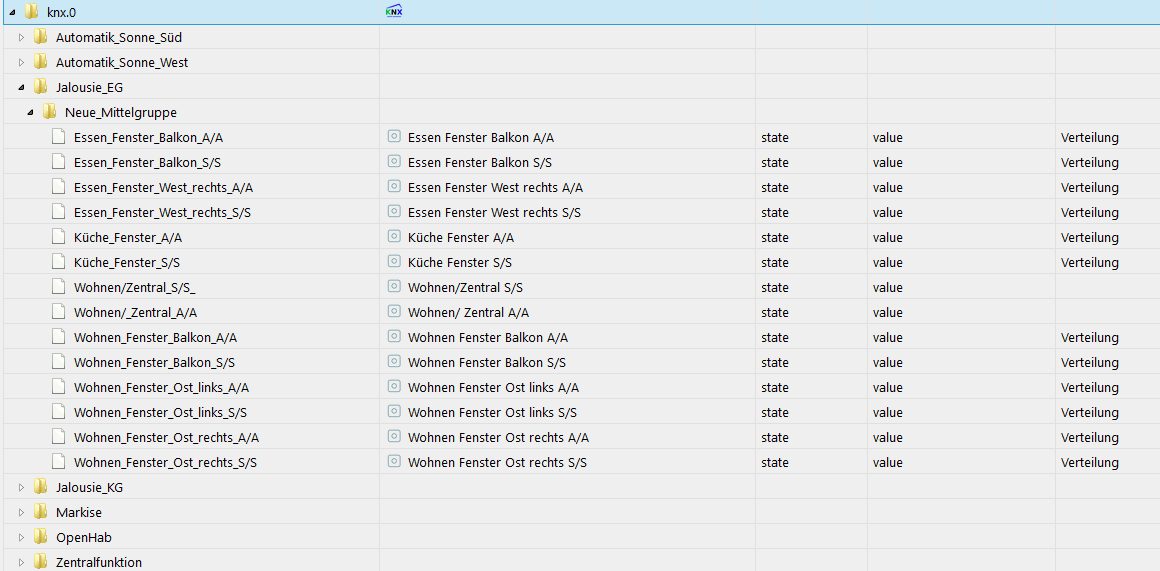Click file icon of Küche_Fenster_A/A
Viewport: 1160px width, 571px height.
(58, 237)
